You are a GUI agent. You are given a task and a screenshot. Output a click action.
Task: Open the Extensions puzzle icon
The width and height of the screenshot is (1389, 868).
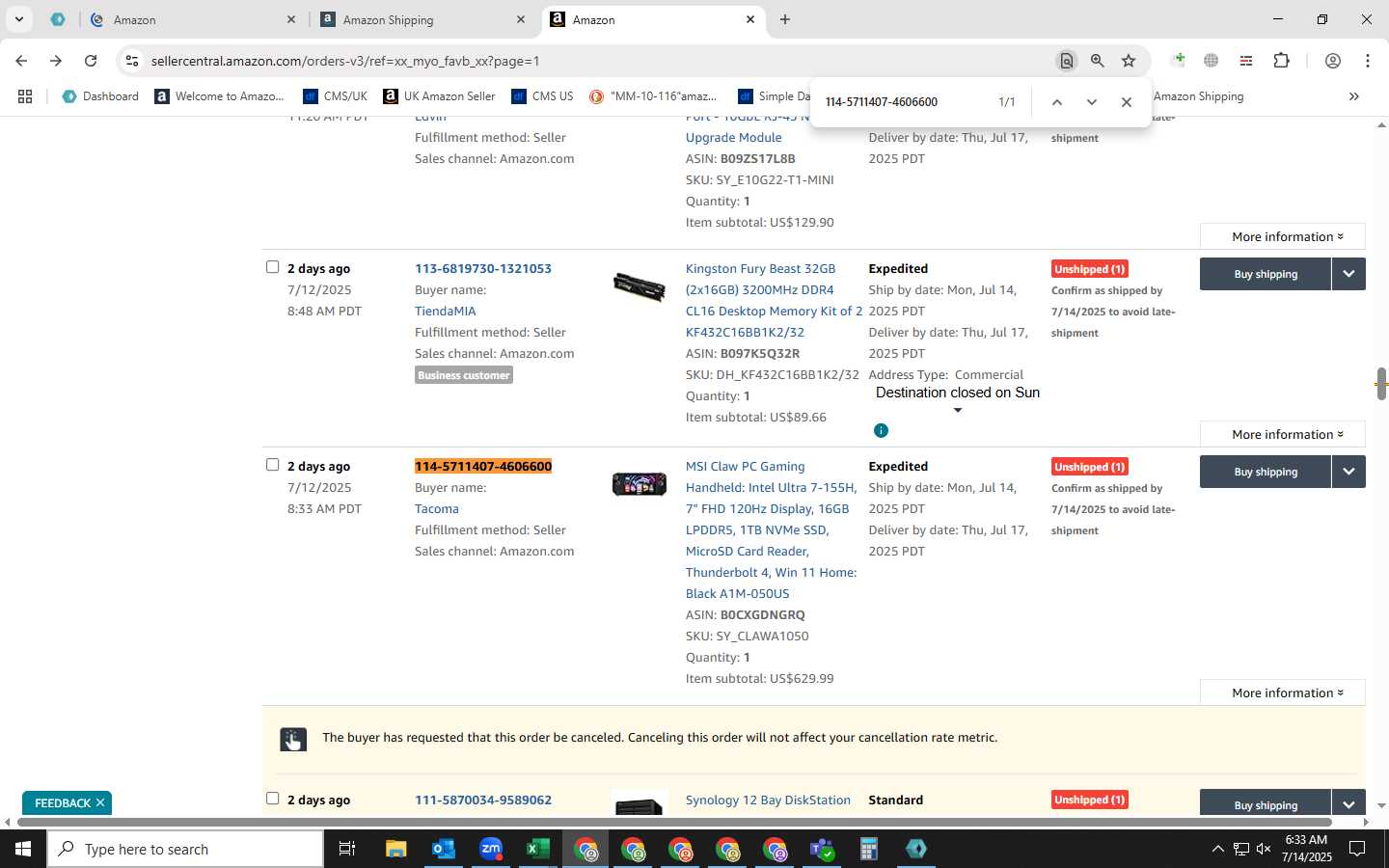1281,61
